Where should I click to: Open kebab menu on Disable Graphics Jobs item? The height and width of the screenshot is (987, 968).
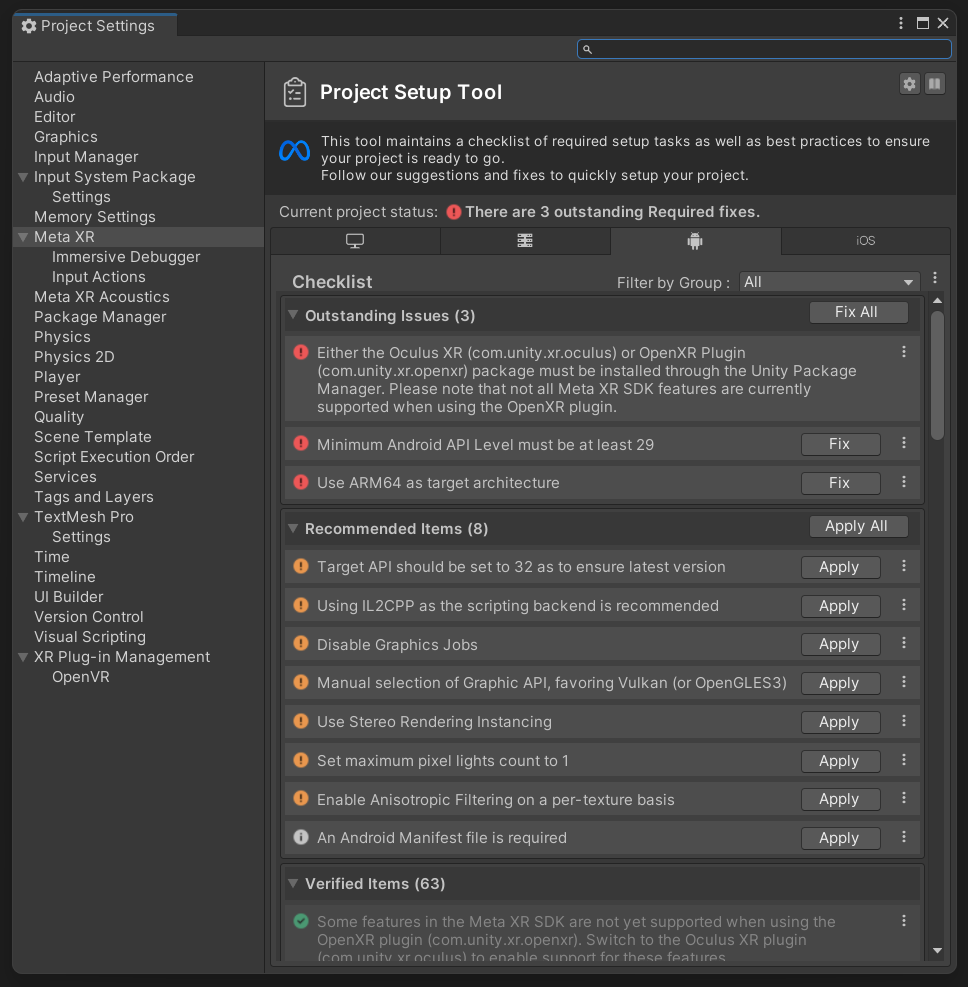904,644
